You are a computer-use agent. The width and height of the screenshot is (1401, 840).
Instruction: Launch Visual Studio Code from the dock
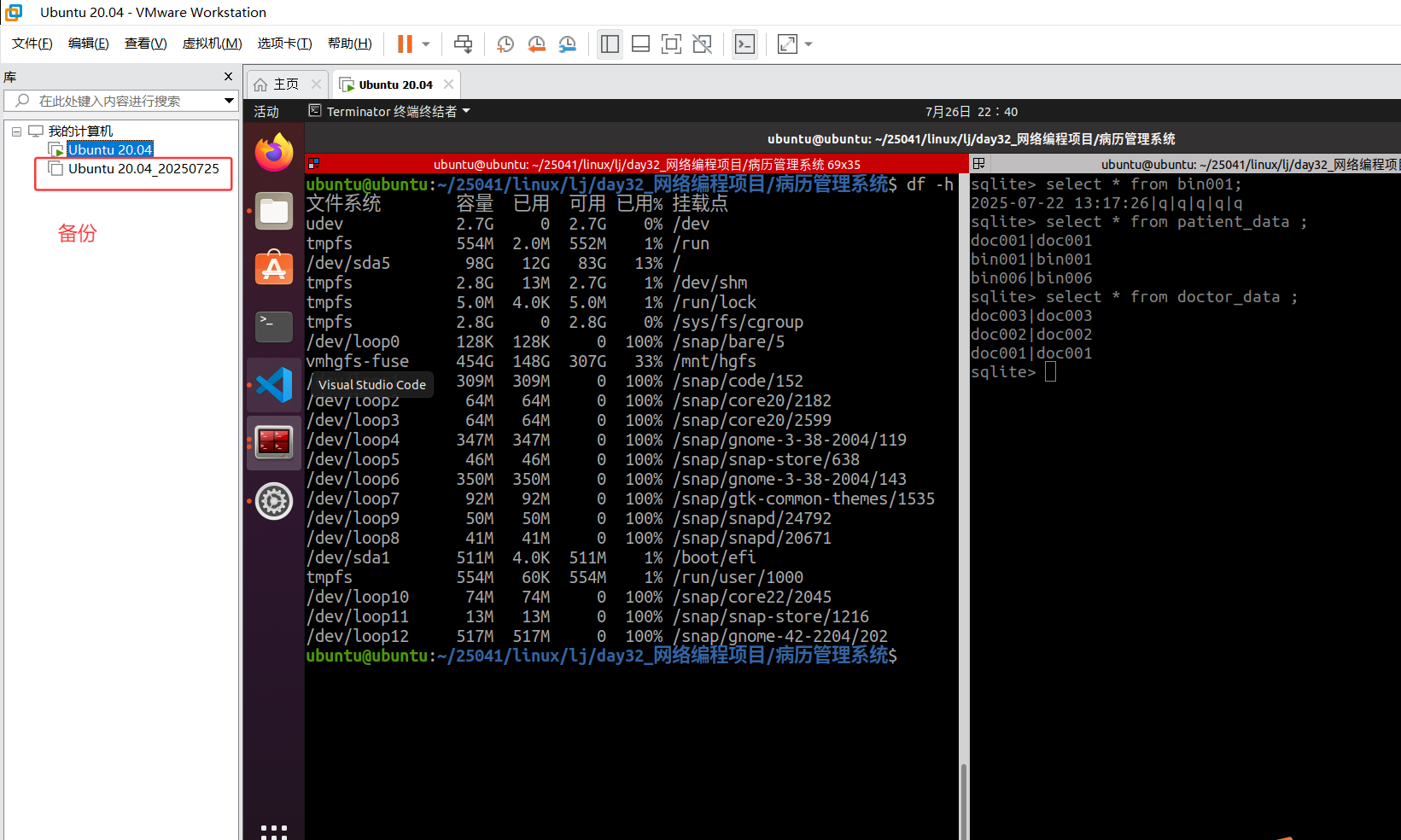(274, 385)
